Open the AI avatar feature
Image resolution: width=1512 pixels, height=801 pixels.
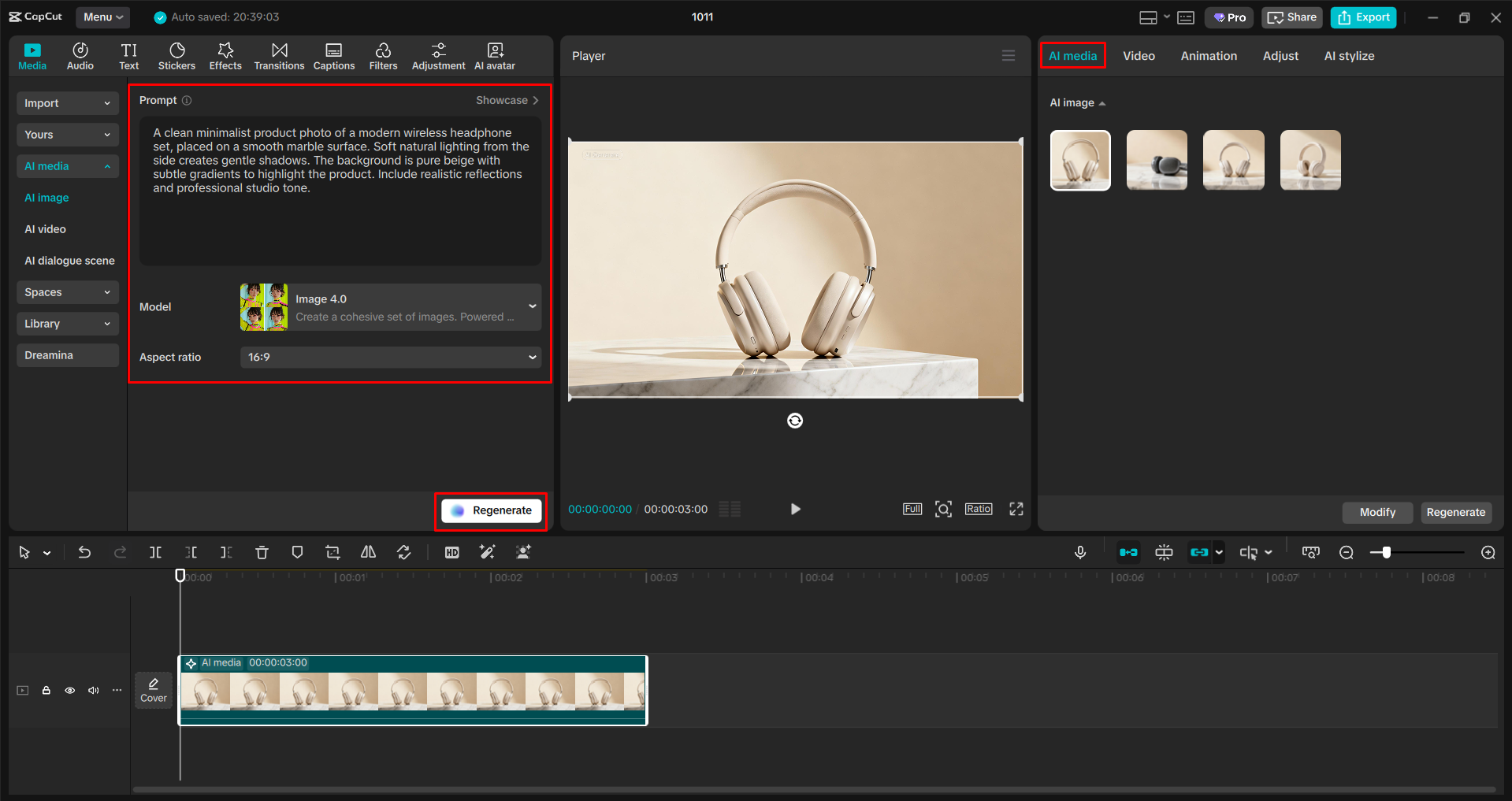tap(494, 55)
